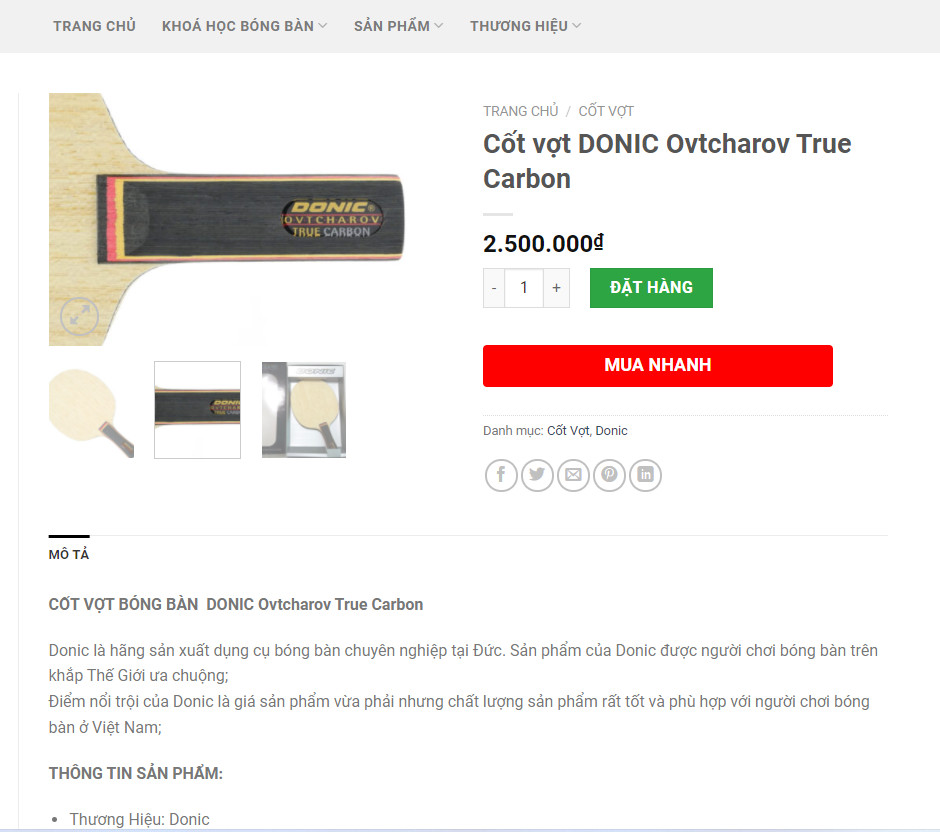Screen dimensions: 940x832
Task: Click the quantity input field
Action: [x=524, y=288]
